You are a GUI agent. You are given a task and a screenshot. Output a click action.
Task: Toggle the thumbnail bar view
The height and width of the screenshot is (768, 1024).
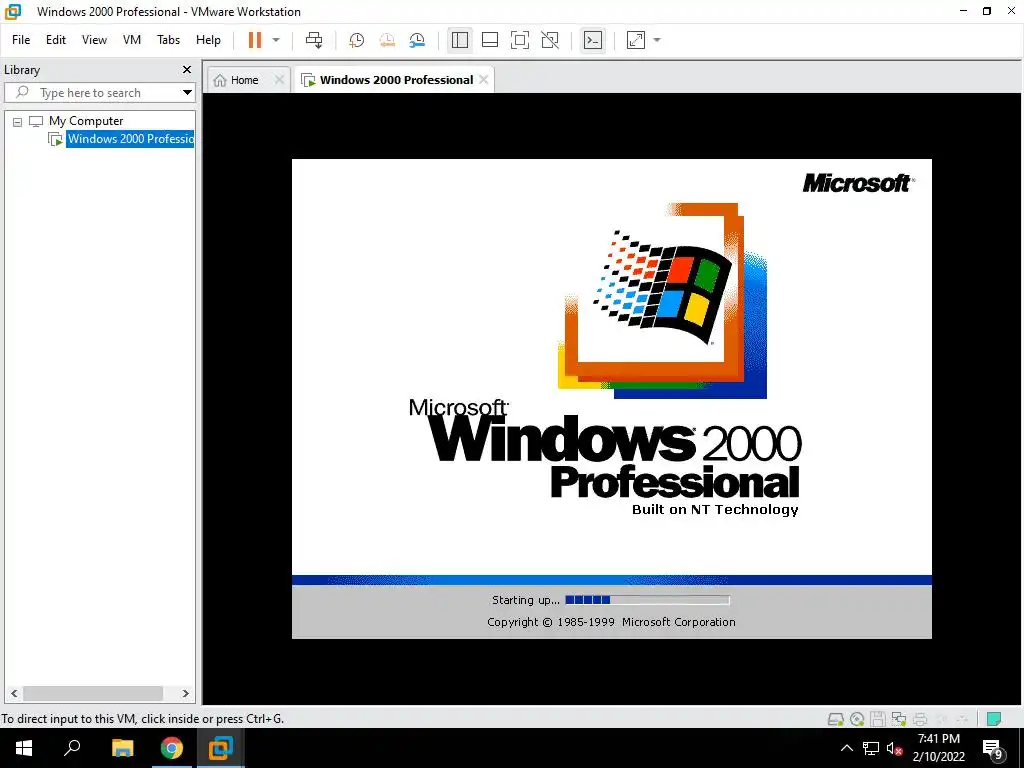point(490,40)
